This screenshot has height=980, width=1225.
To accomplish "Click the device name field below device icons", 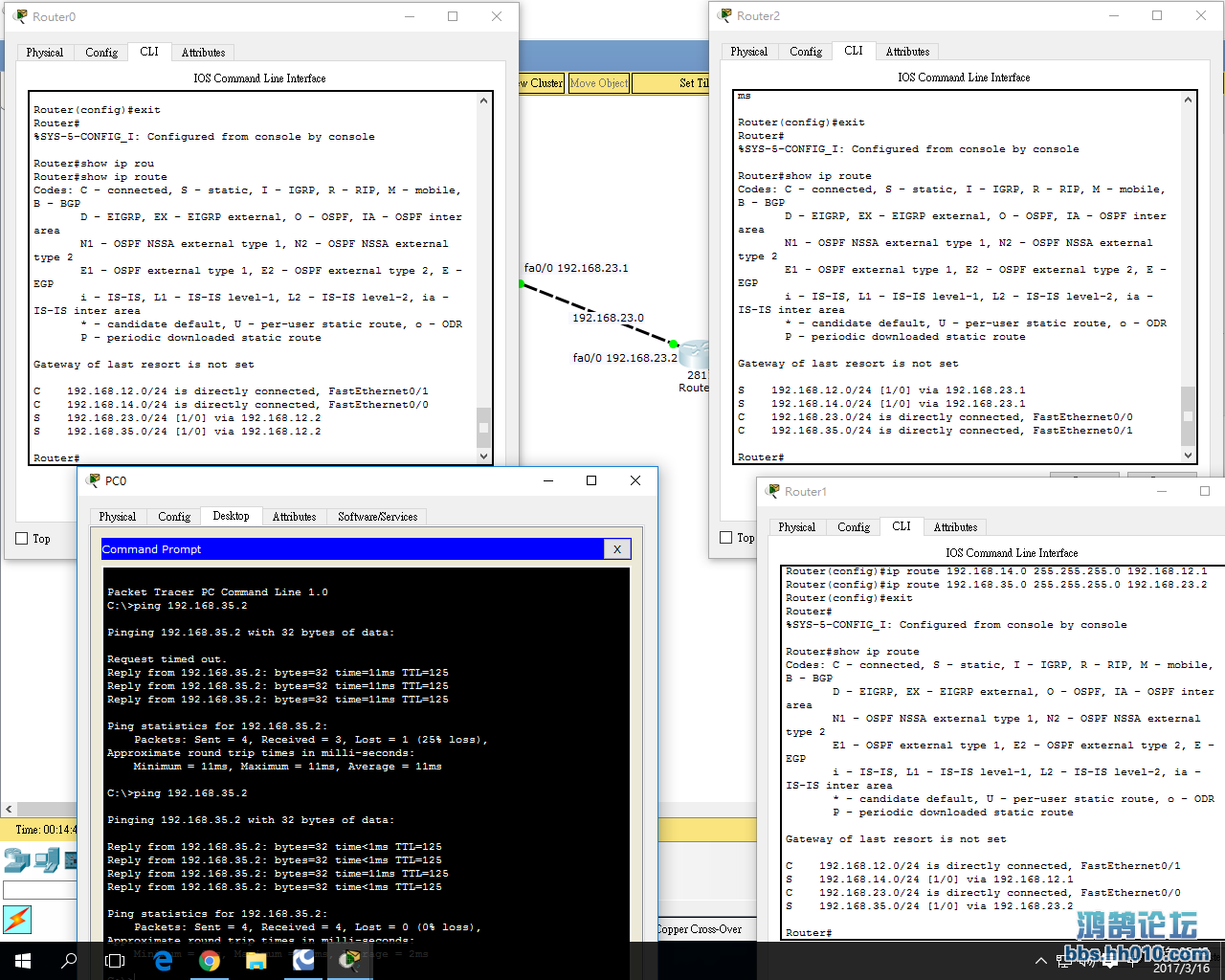I will (40, 891).
